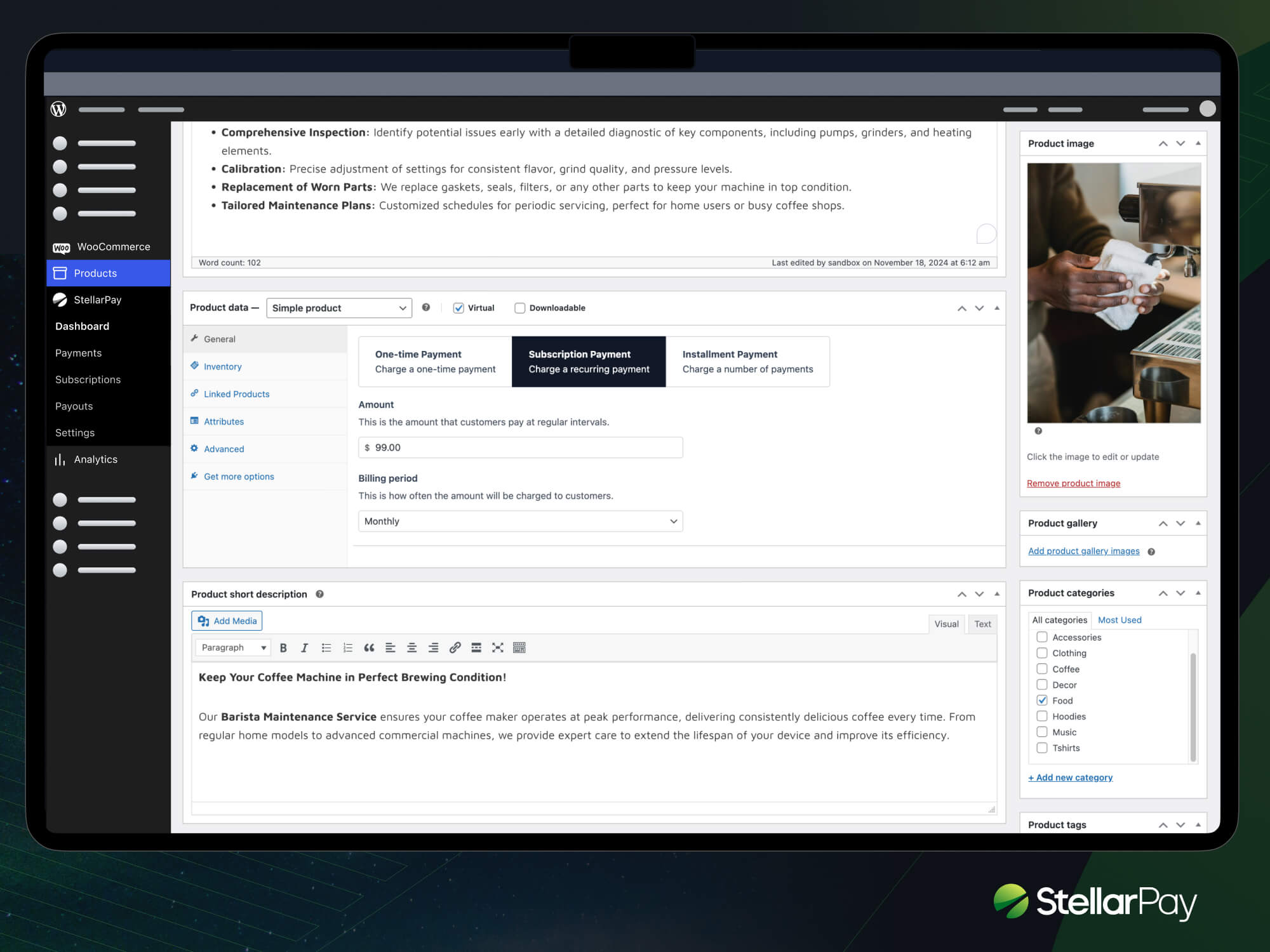Click the product image thumbnail

(1114, 293)
